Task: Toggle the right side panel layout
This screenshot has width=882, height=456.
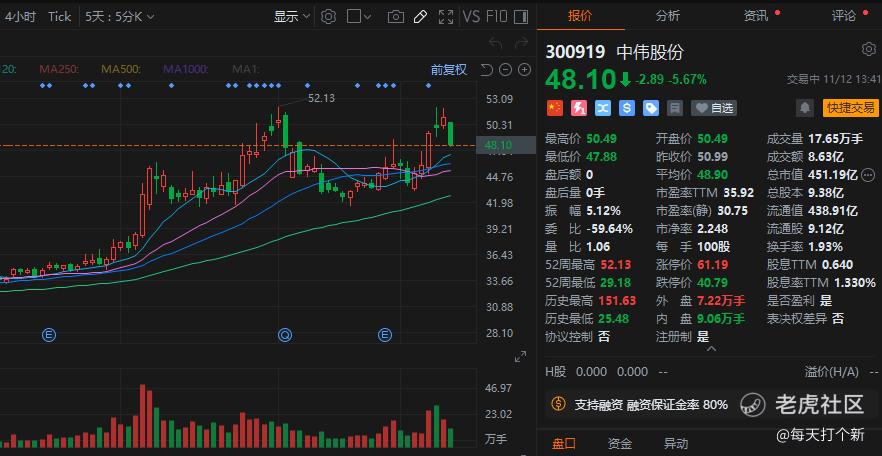Action: (x=521, y=17)
